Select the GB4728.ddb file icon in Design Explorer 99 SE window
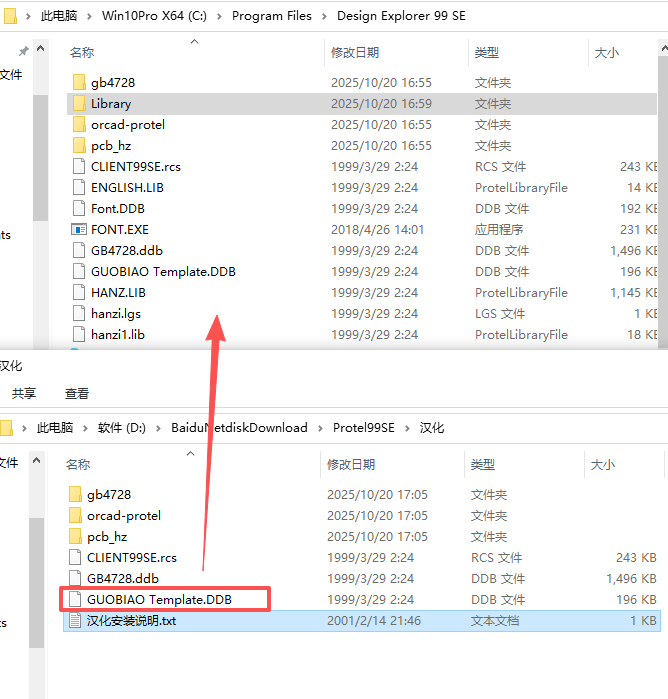Viewport: 668px width, 699px height. click(79, 250)
